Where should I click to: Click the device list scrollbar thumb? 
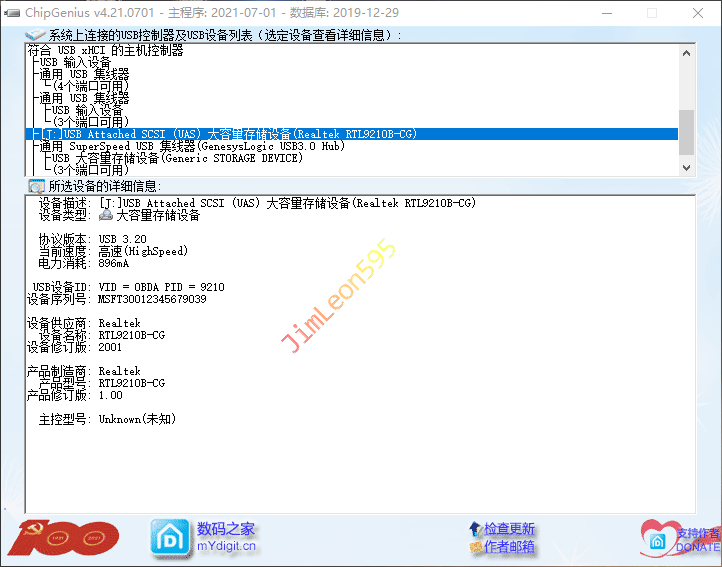[686, 132]
